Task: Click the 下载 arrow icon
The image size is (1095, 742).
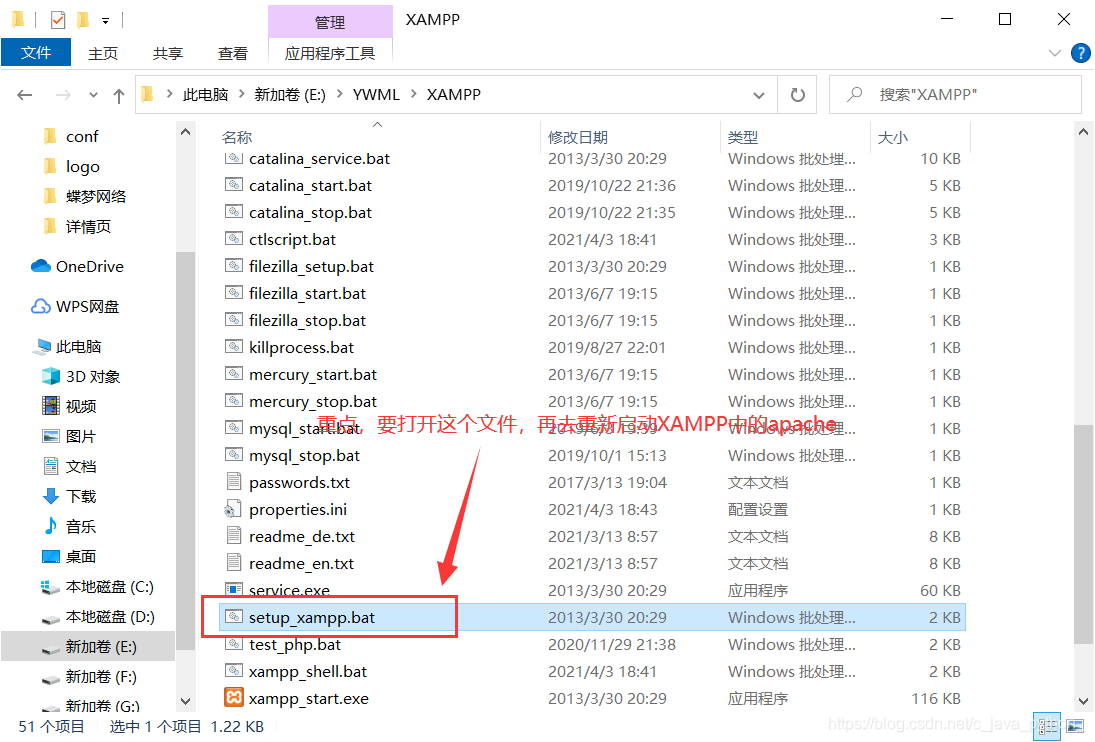Action: point(51,496)
